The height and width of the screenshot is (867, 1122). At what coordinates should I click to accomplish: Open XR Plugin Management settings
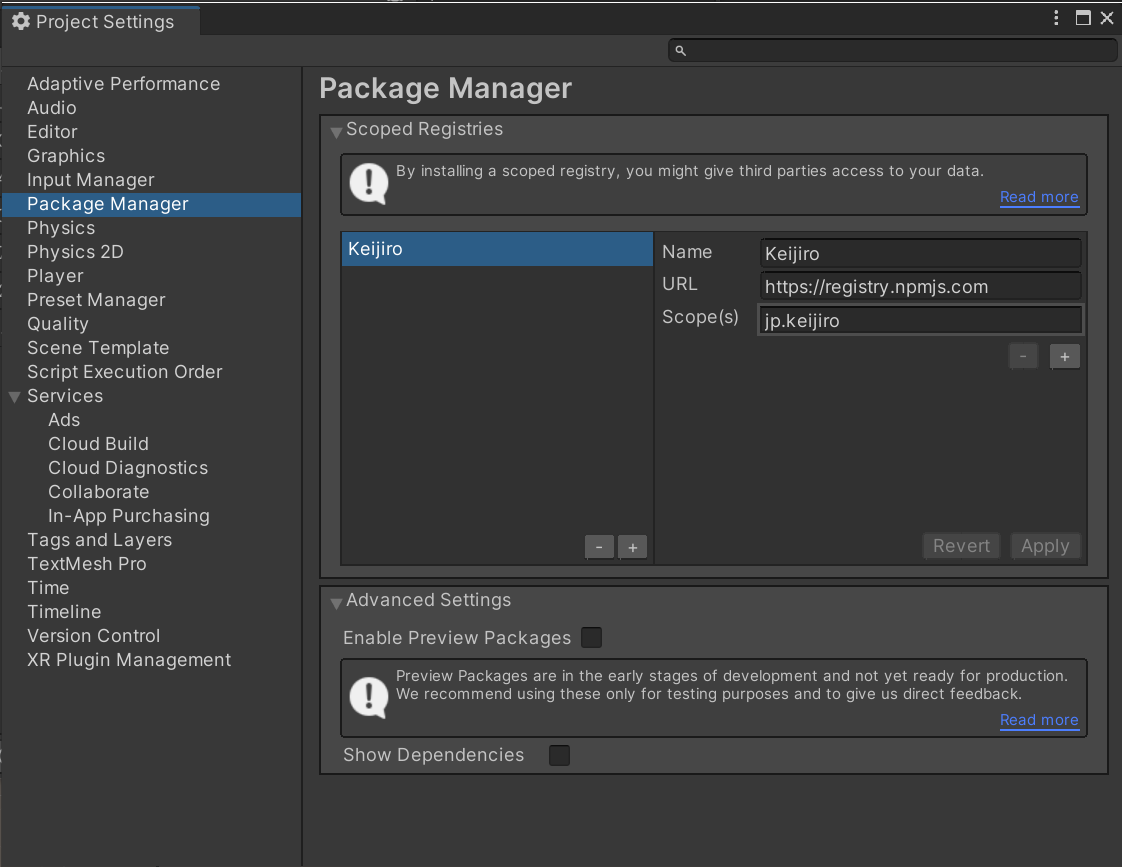(x=129, y=660)
